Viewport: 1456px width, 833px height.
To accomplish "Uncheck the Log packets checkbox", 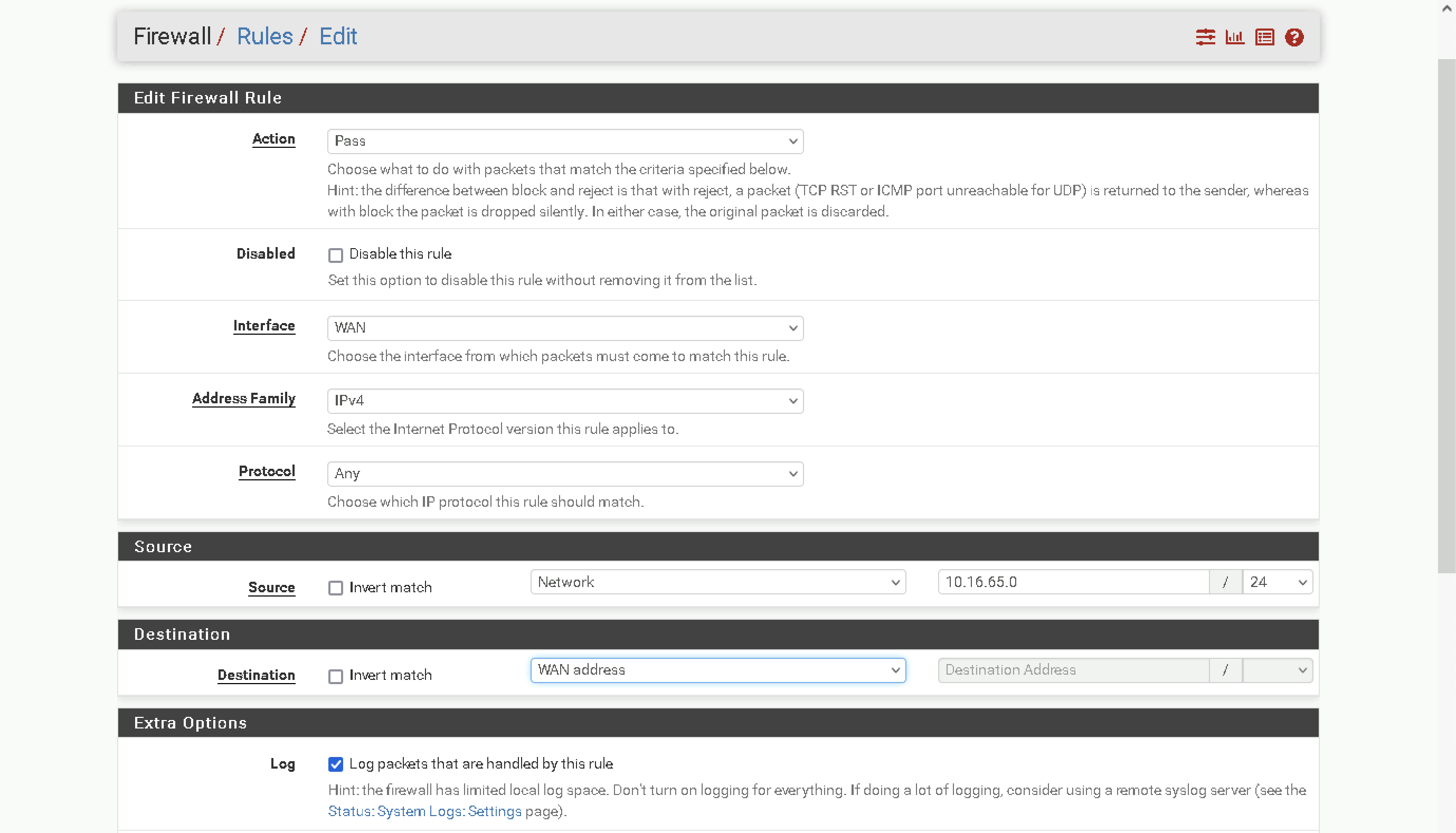I will tap(336, 764).
